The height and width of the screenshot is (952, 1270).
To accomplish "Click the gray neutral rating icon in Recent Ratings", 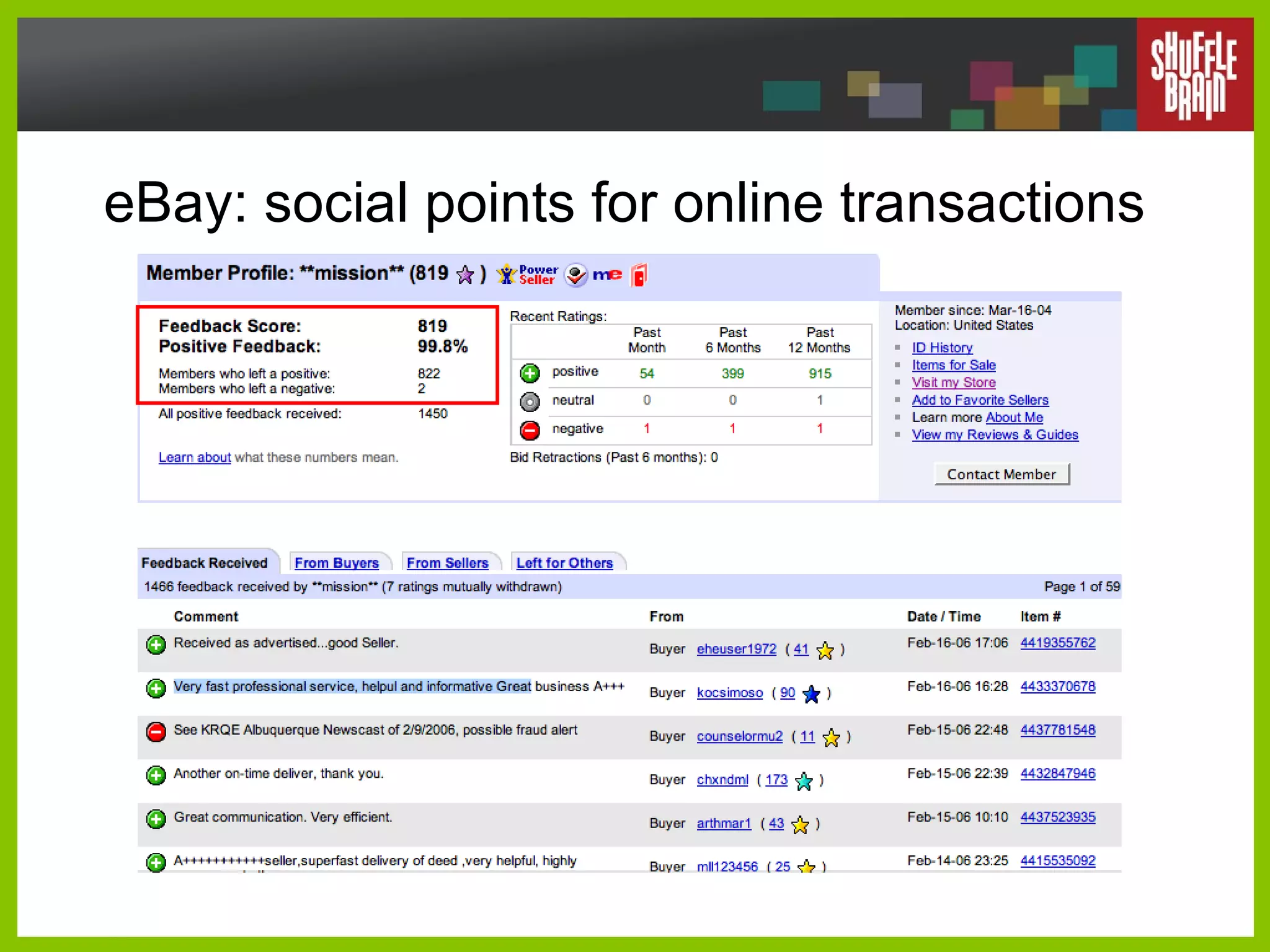I will coord(530,402).
